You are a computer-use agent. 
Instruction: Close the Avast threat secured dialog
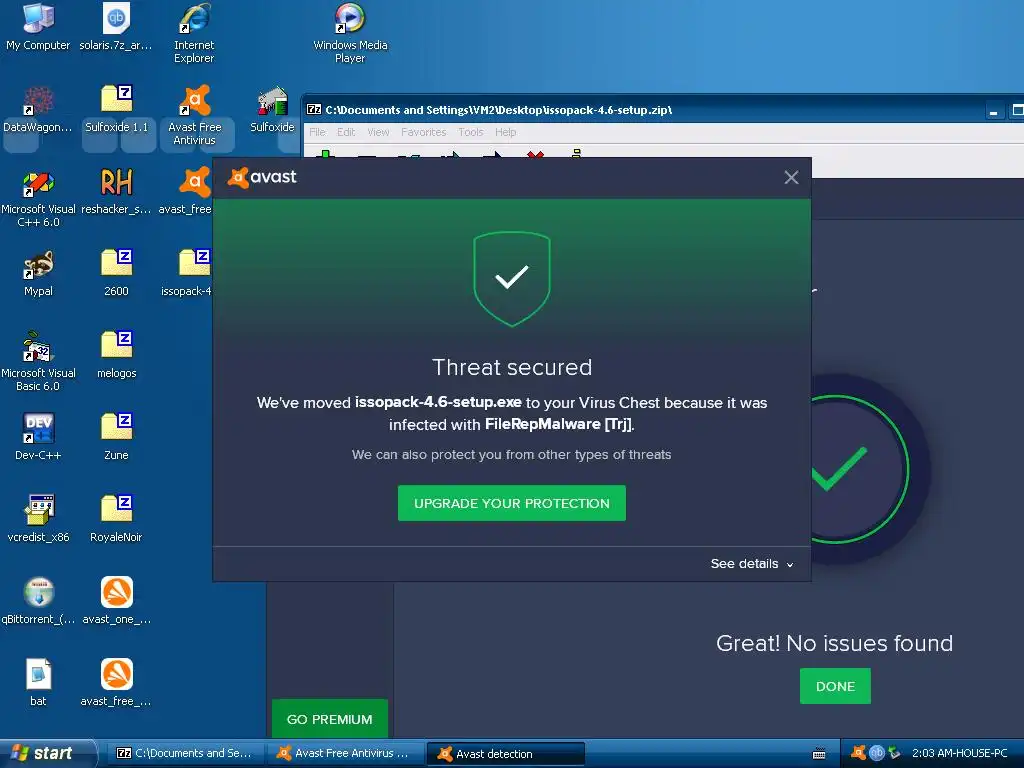pyautogui.click(x=791, y=178)
